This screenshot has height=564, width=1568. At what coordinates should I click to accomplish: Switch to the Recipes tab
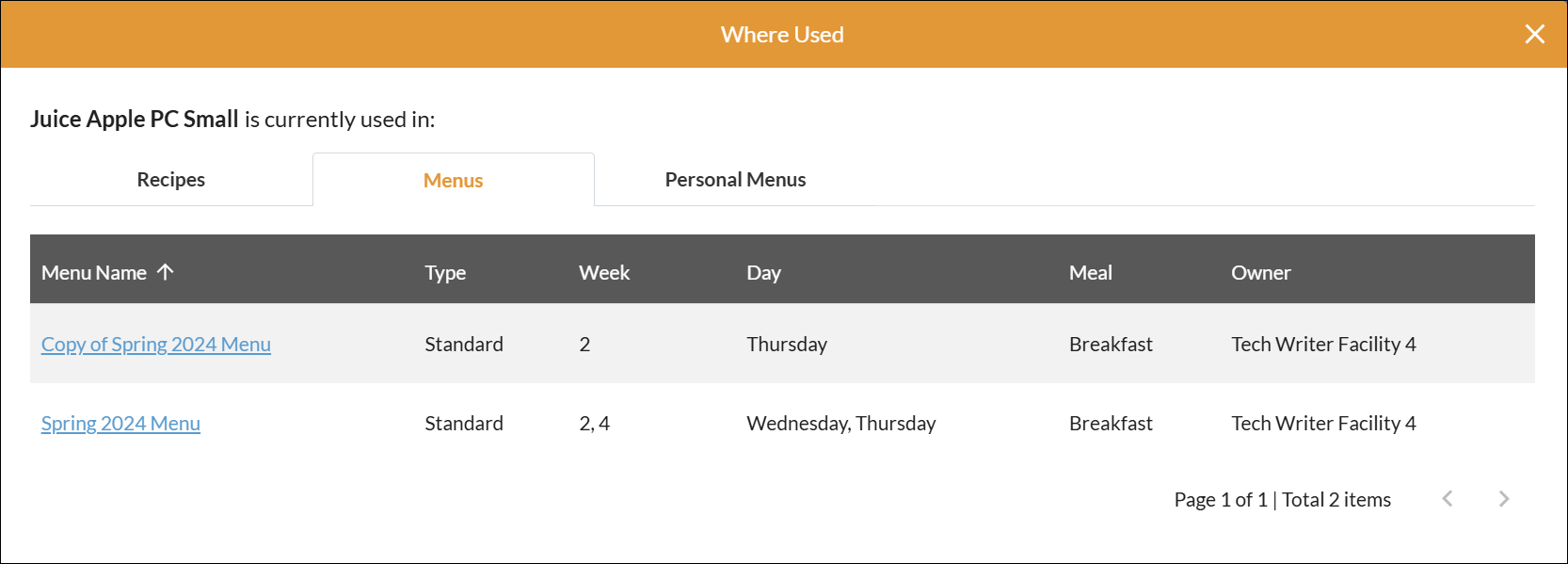(x=170, y=180)
